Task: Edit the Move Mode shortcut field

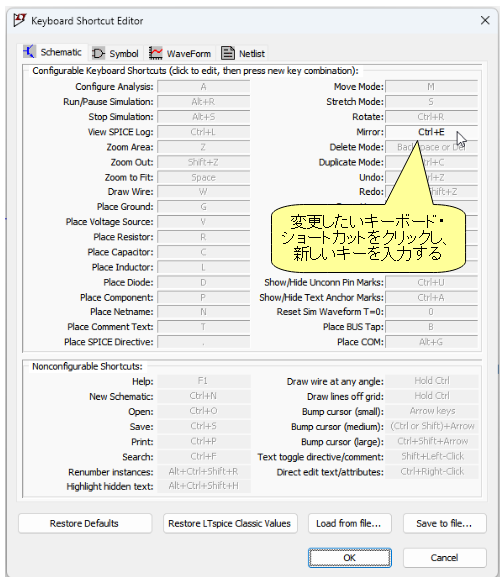Action: (431, 87)
